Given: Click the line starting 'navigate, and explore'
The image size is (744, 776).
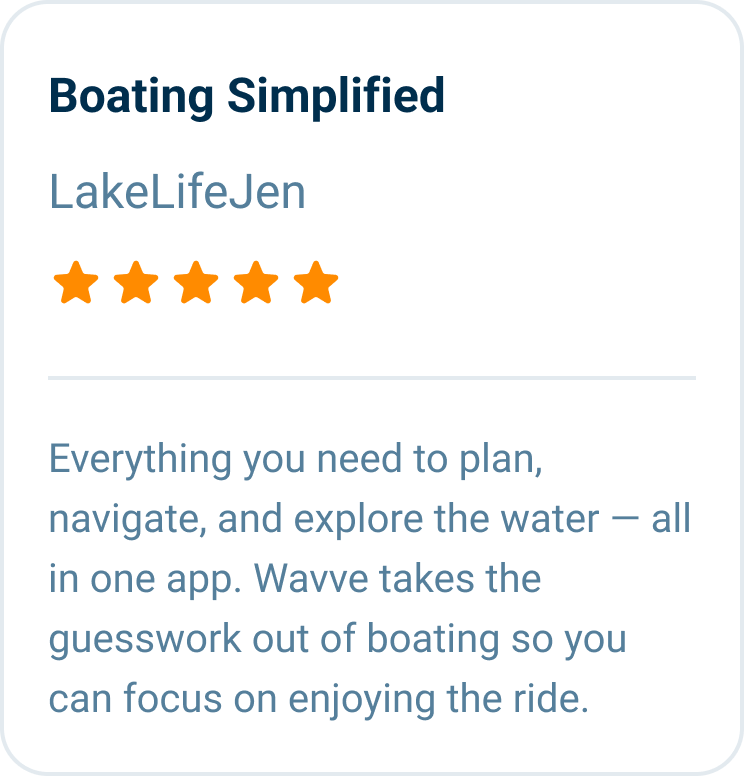Looking at the screenshot, I should [370, 521].
